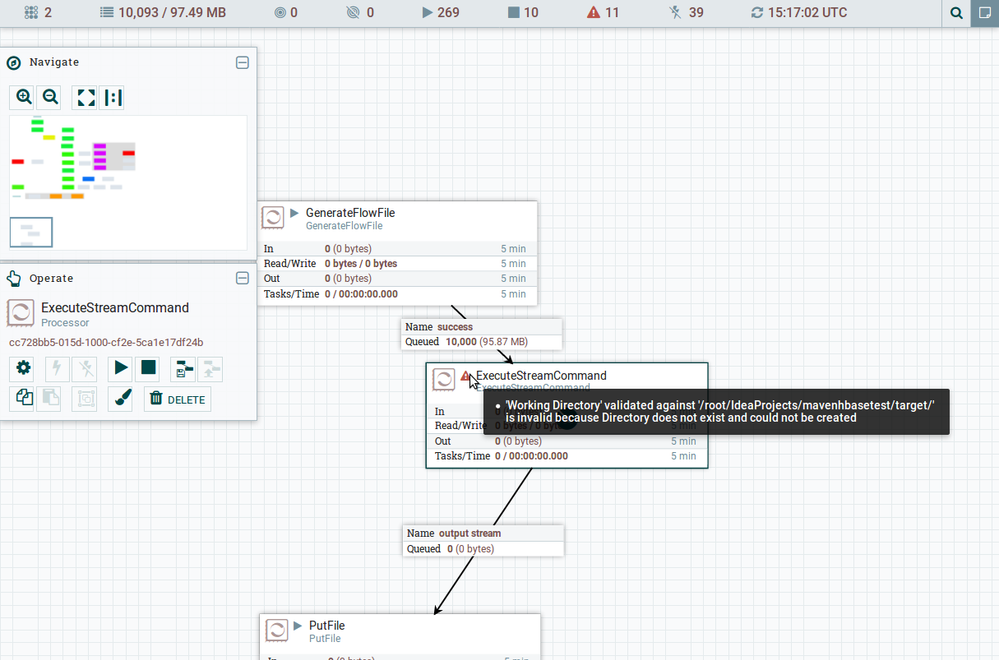
Task: Fit the flow to the screen
Action: point(86,97)
